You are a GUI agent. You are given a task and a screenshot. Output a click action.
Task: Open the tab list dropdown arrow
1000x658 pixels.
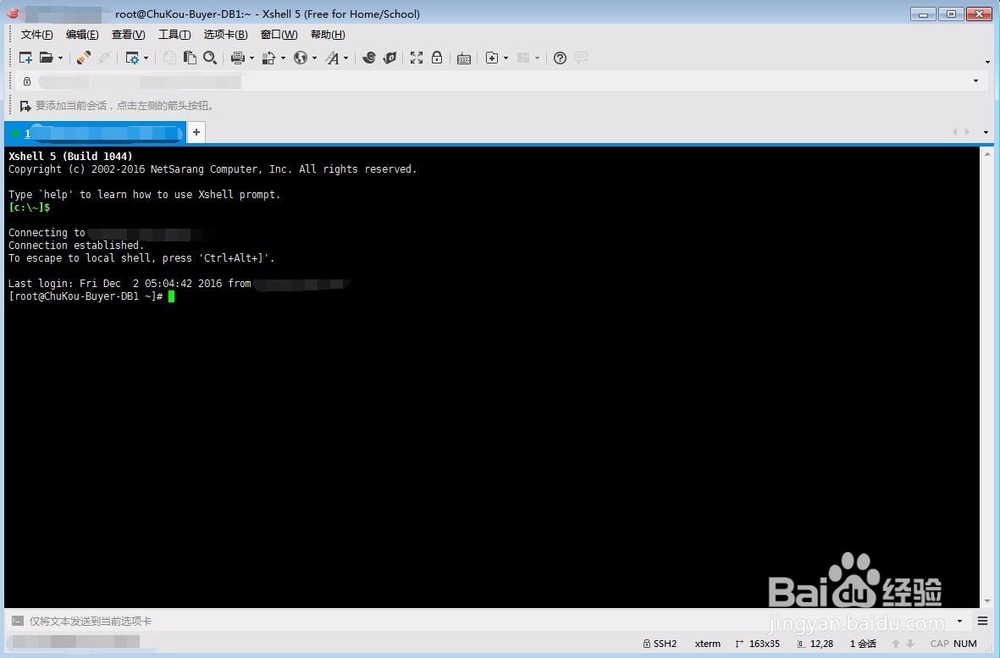986,132
